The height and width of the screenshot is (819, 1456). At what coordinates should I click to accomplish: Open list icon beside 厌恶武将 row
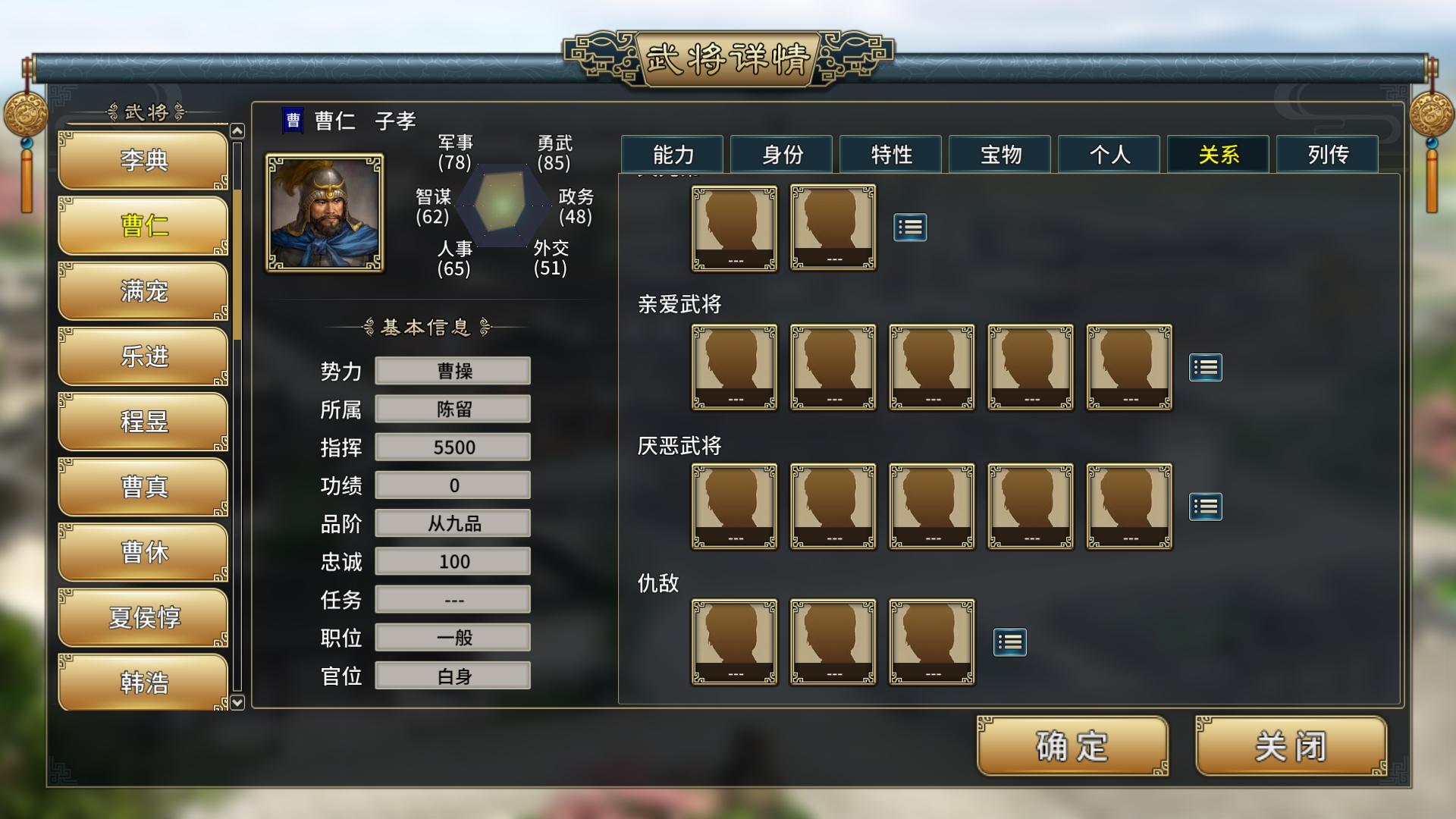click(x=1205, y=507)
